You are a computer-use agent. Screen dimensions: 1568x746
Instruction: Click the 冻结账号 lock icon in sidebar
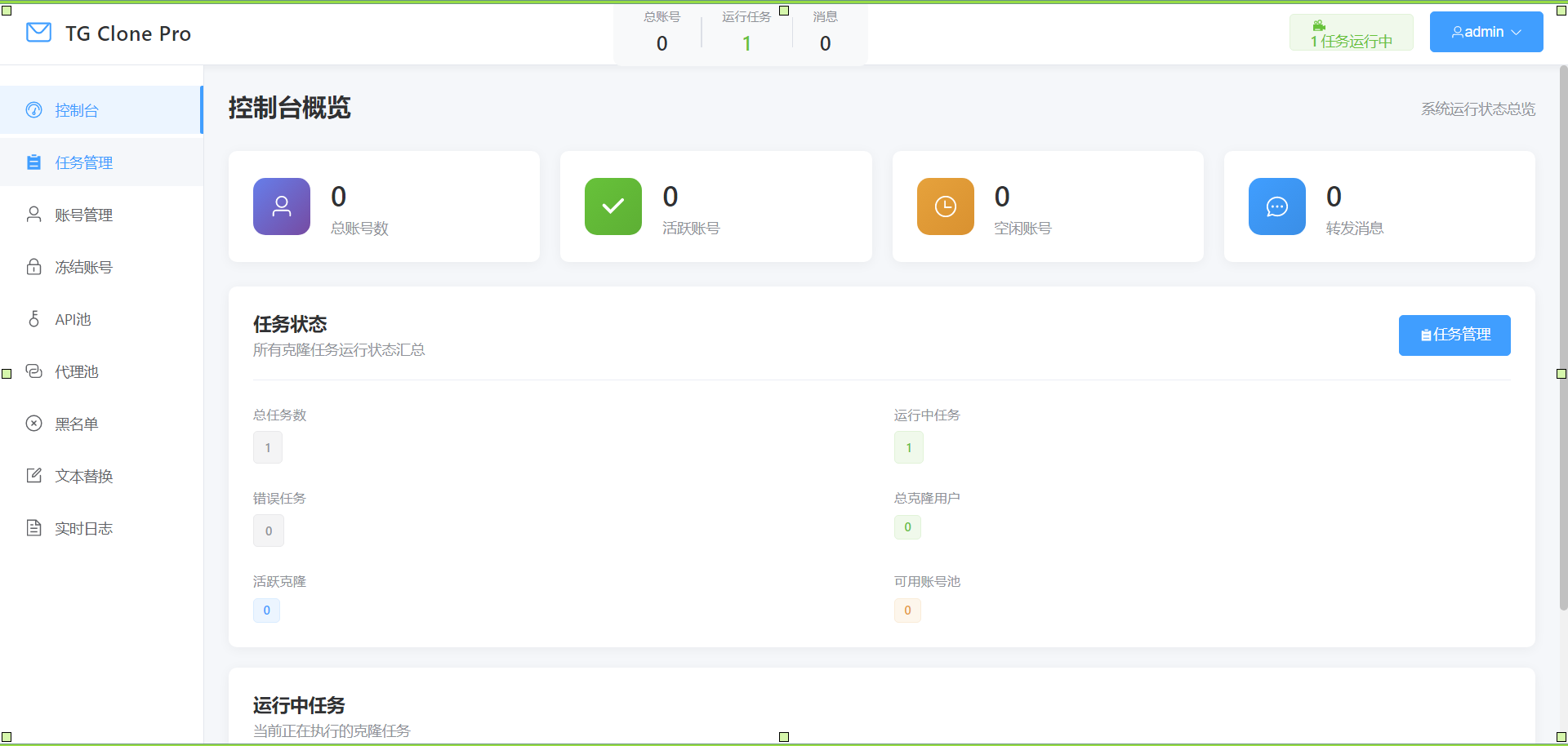(33, 267)
